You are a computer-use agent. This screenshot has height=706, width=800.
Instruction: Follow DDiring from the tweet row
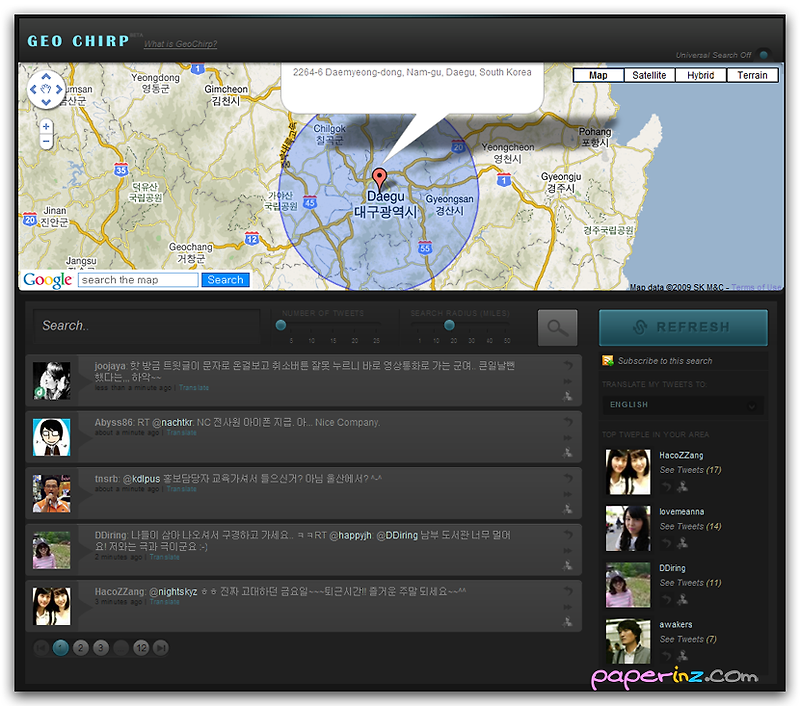click(568, 566)
